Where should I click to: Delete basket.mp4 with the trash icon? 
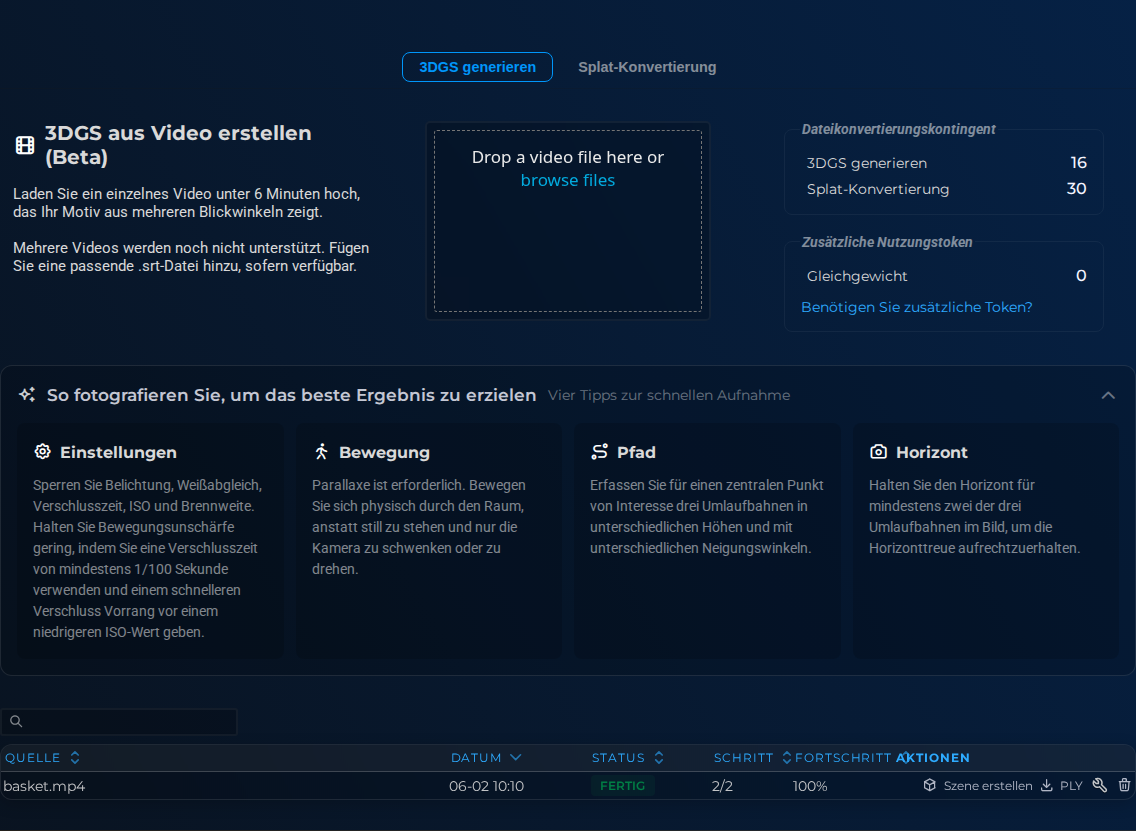coord(1124,785)
